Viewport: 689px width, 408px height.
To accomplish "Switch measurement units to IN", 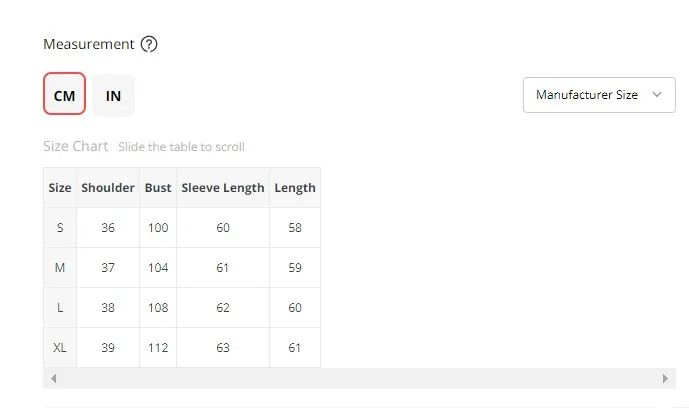I will pos(114,95).
